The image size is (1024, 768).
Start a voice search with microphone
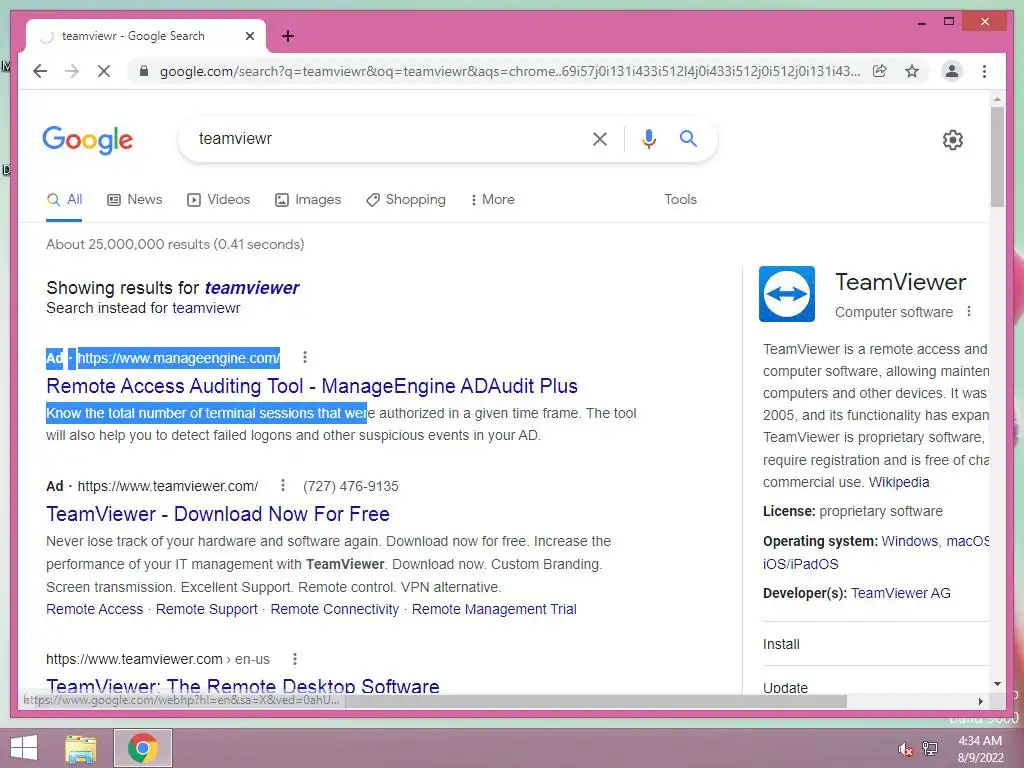pyautogui.click(x=648, y=138)
